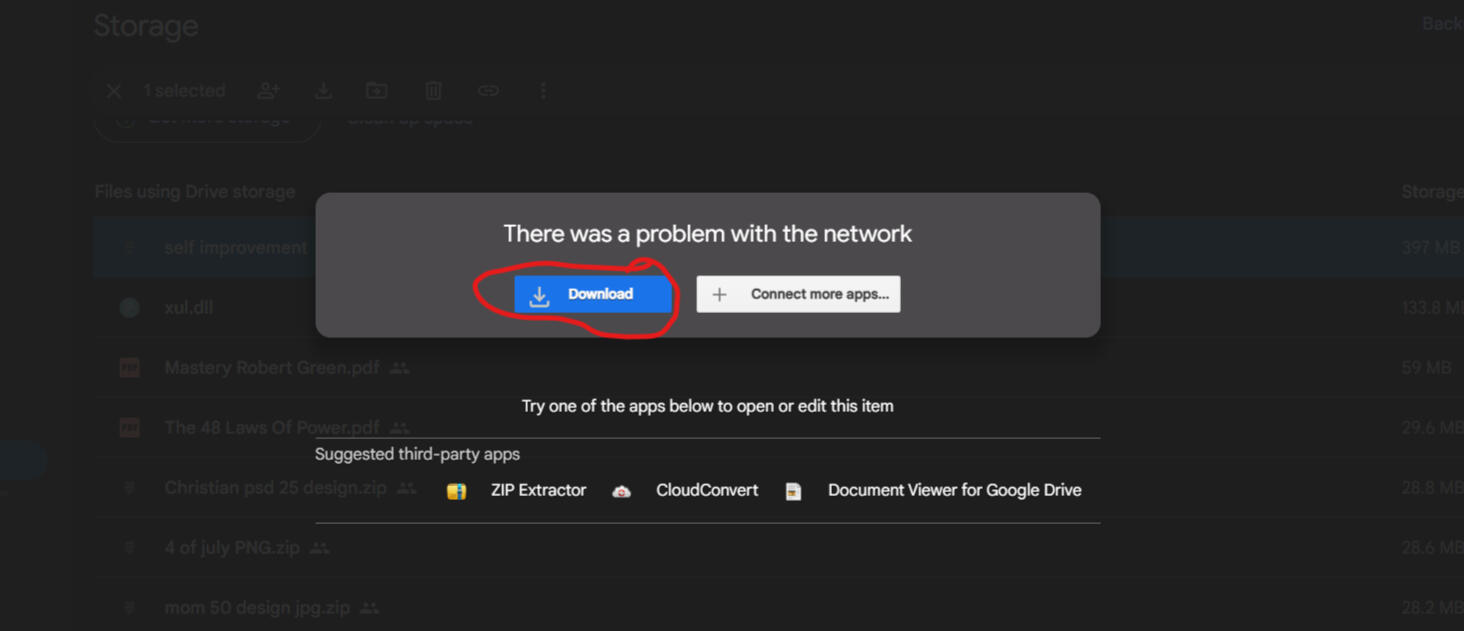This screenshot has height=631, width=1464.
Task: Select the xul.dll file row
Action: coord(189,308)
